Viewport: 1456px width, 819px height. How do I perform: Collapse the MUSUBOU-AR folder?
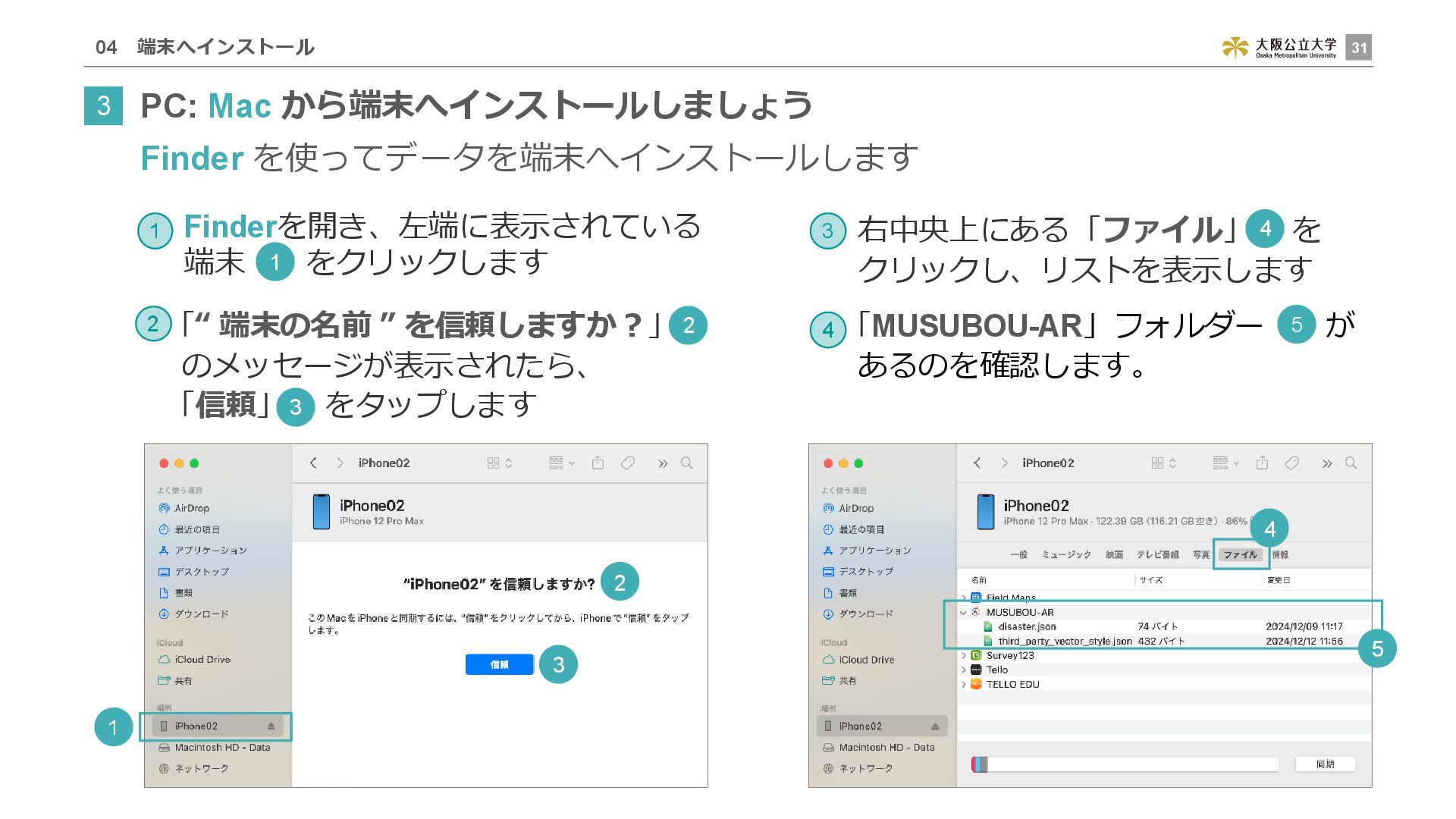point(964,613)
